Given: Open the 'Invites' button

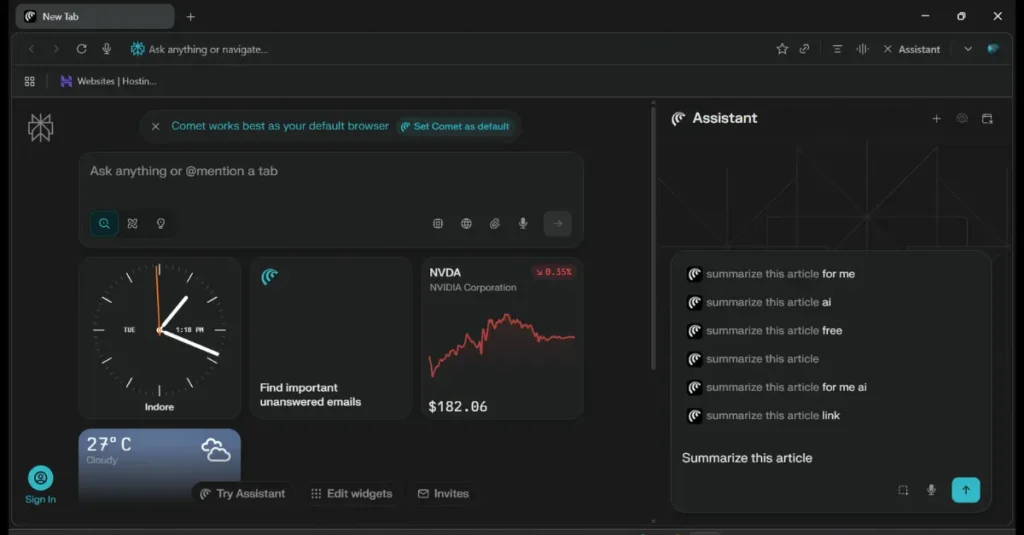Looking at the screenshot, I should point(443,493).
